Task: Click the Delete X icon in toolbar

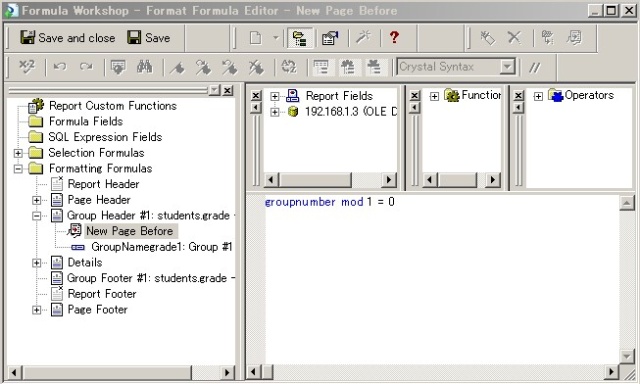Action: 514,38
